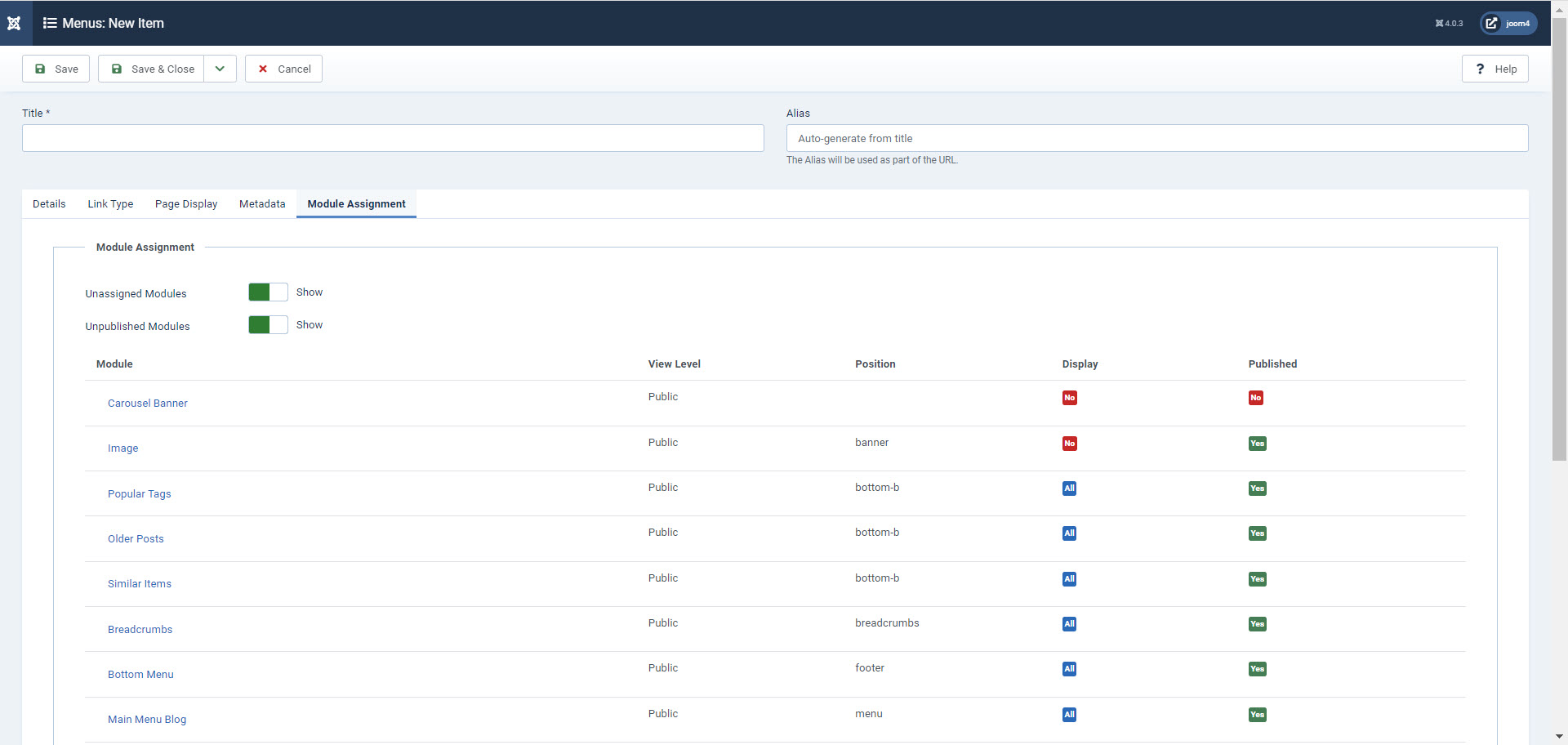1568x745 pixels.
Task: Open the Save & Close dropdown arrow
Action: point(219,69)
